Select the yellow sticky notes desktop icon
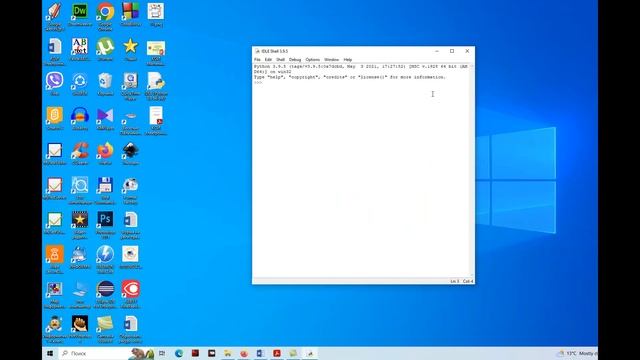Viewport: 640px width, 360px height. (x=105, y=329)
